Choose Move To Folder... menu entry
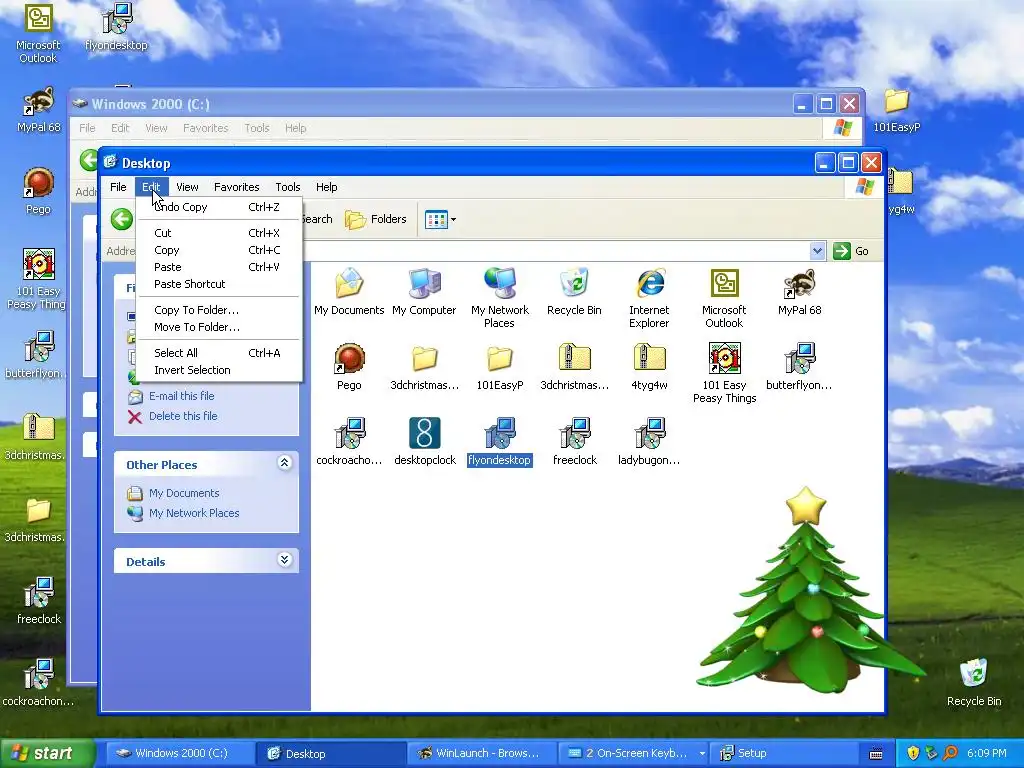Image resolution: width=1024 pixels, height=768 pixels. click(219, 327)
